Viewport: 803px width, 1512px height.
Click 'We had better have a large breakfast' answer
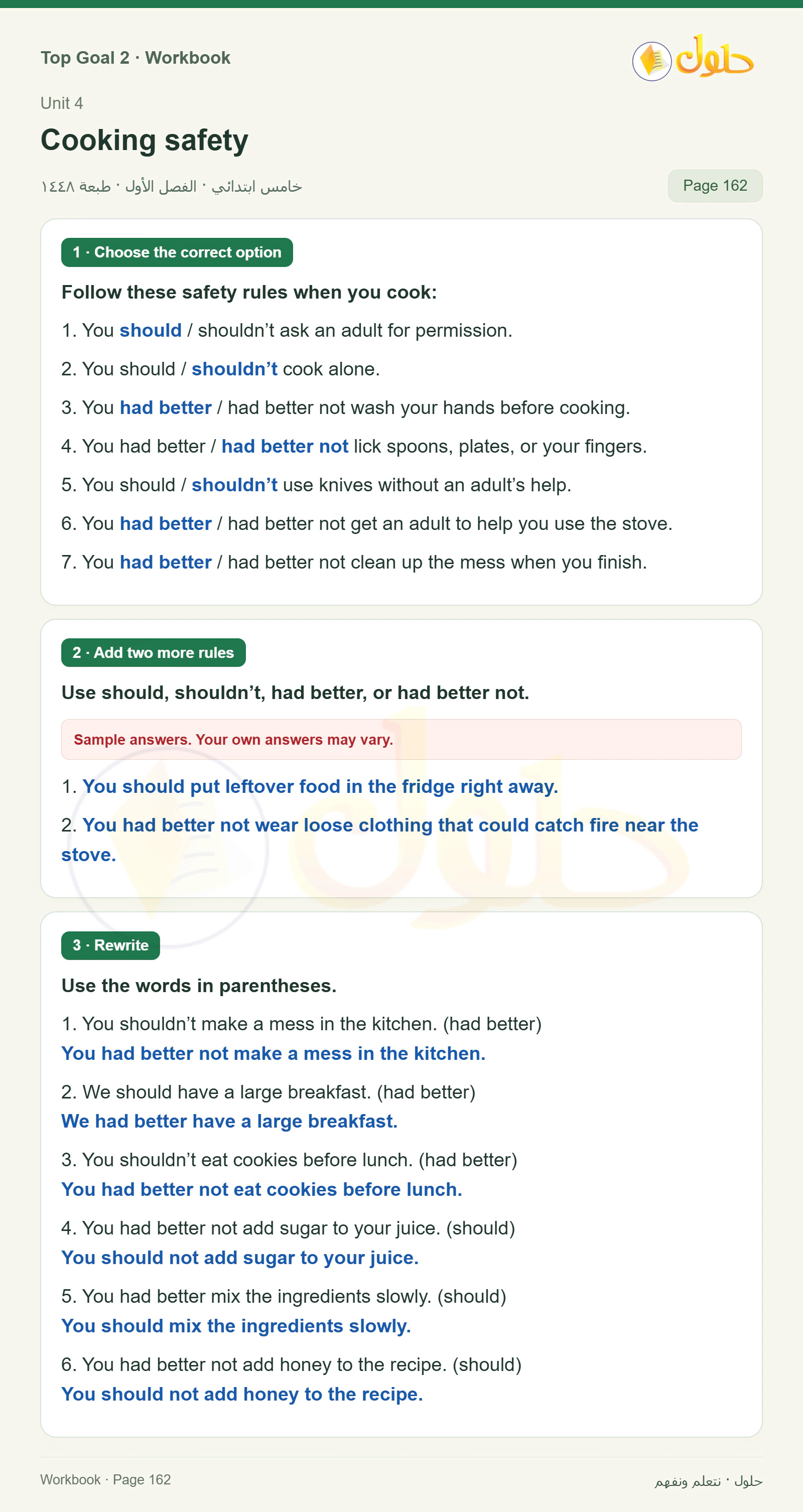(229, 1121)
